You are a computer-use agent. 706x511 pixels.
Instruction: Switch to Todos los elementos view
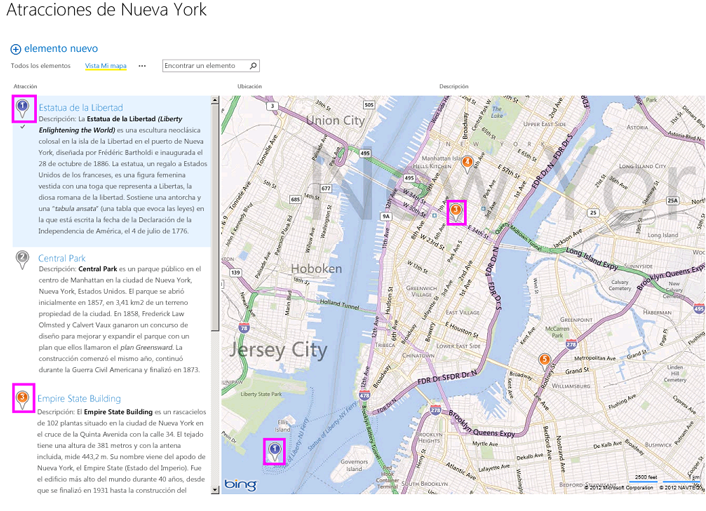click(41, 66)
